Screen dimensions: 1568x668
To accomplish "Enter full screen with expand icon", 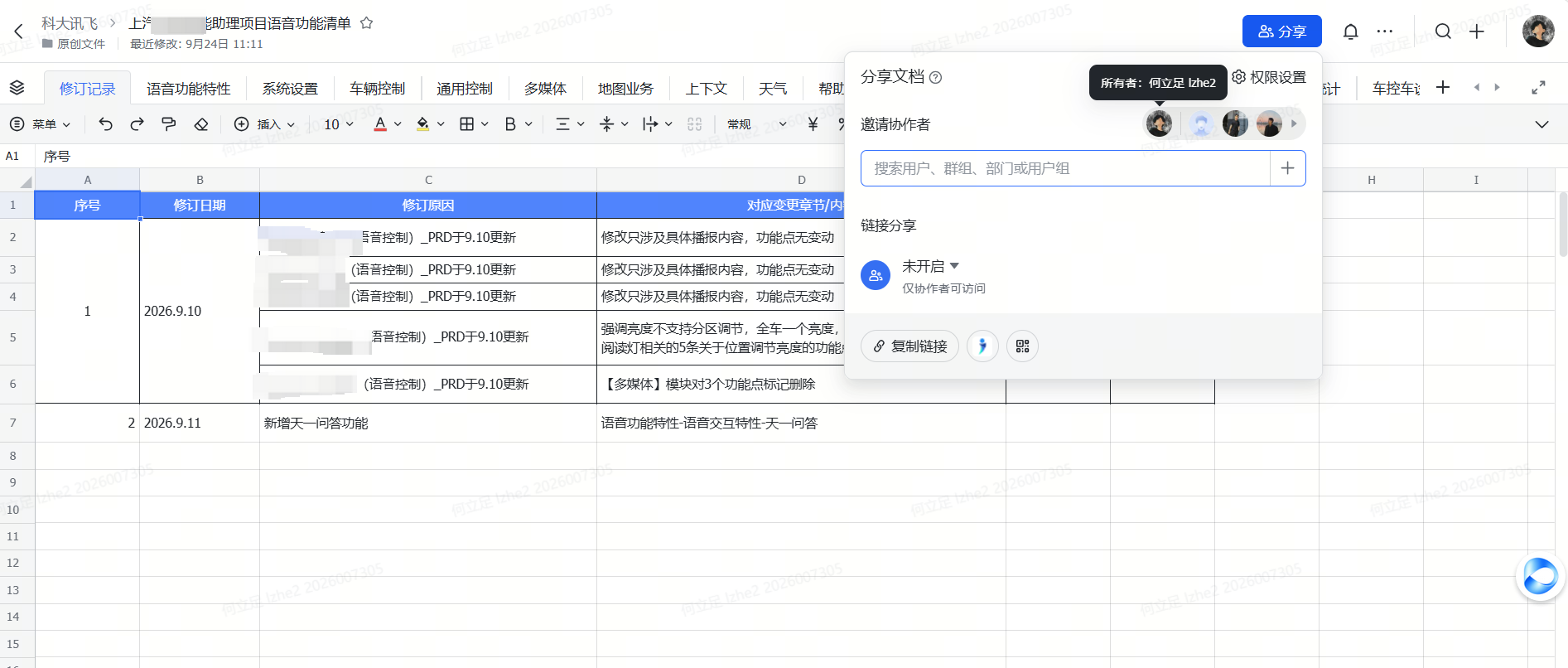I will coord(1538,88).
